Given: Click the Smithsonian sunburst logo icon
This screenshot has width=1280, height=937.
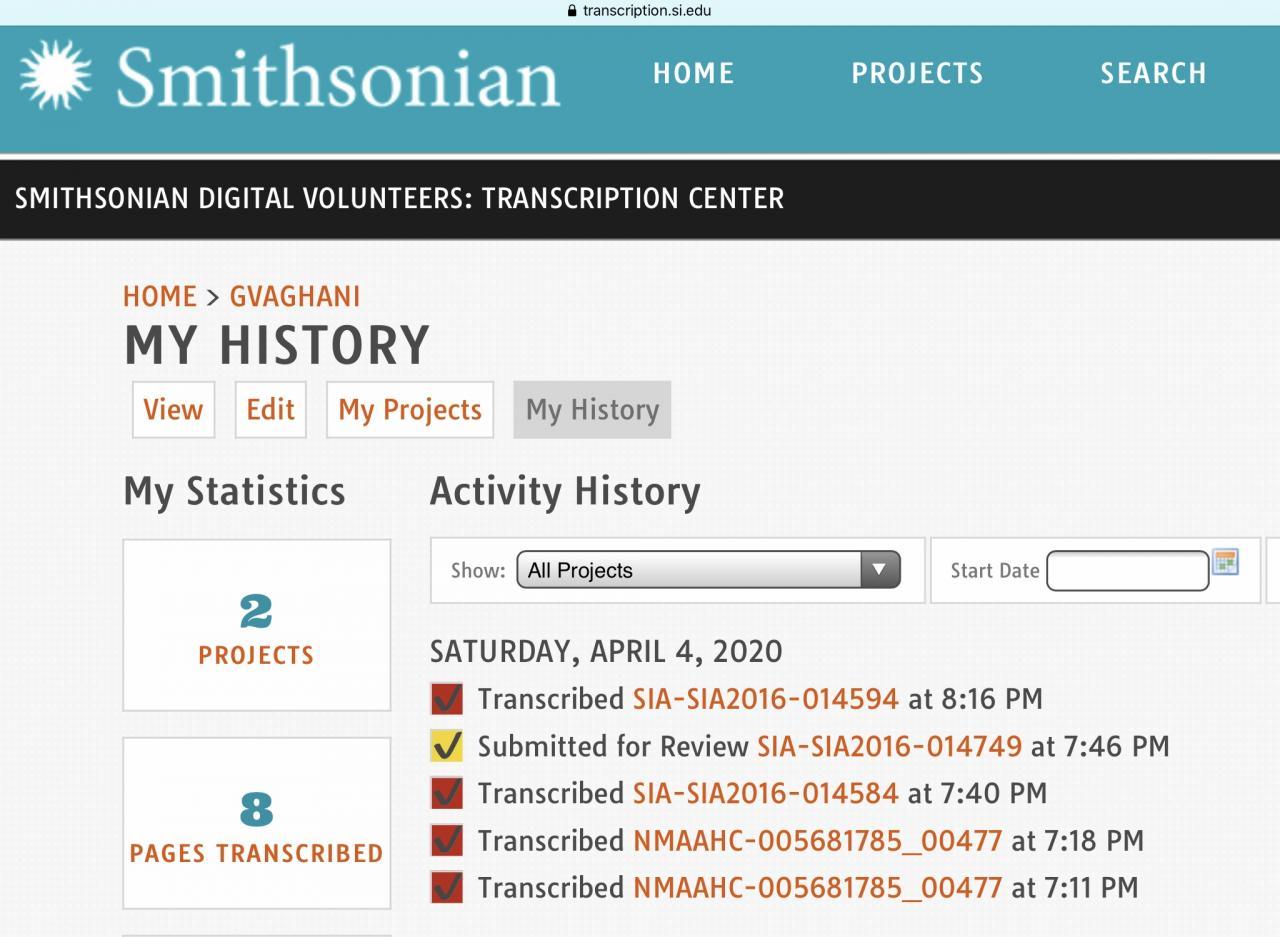Looking at the screenshot, I should 55,75.
